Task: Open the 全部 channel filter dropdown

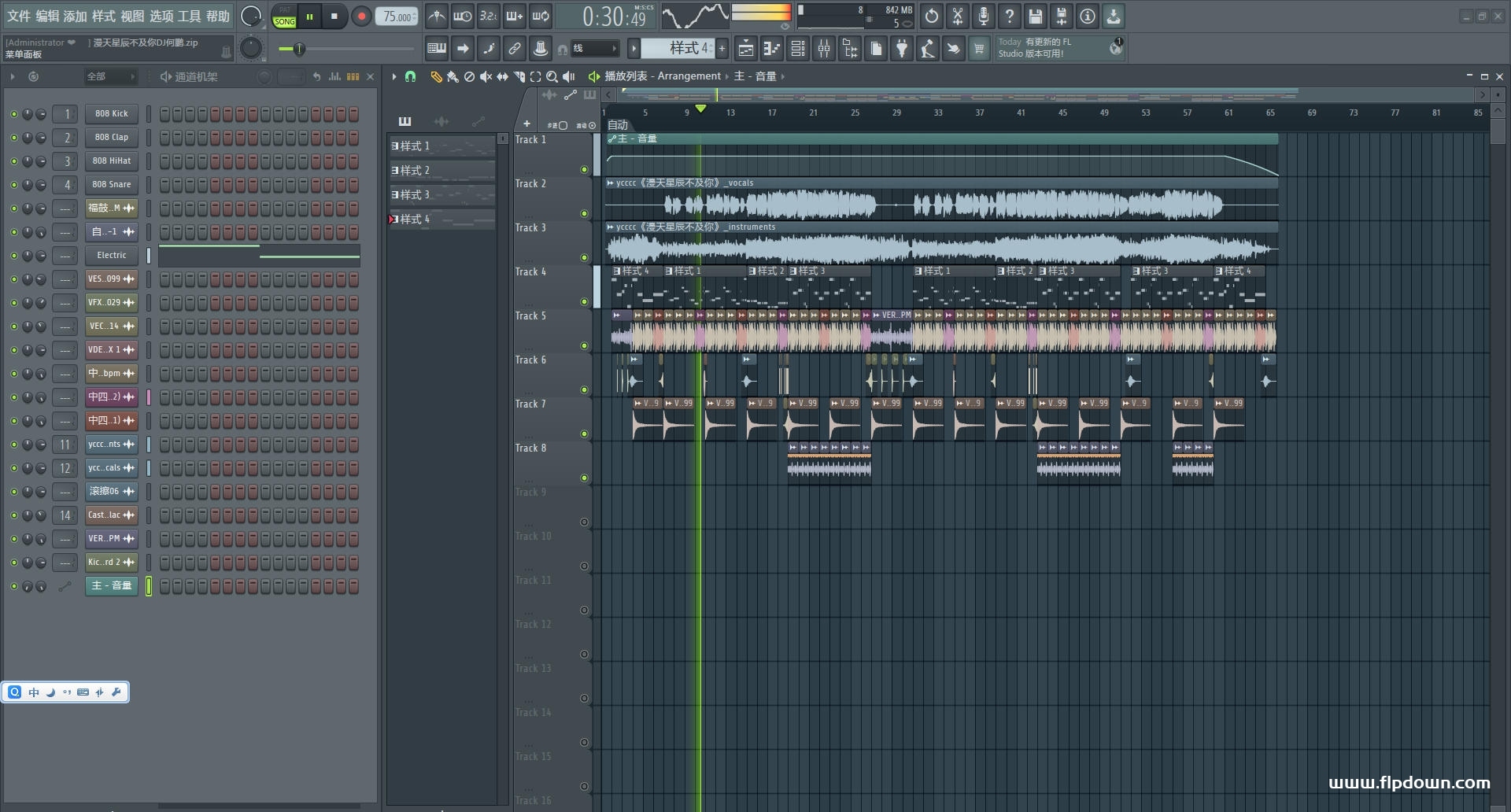Action: [110, 76]
